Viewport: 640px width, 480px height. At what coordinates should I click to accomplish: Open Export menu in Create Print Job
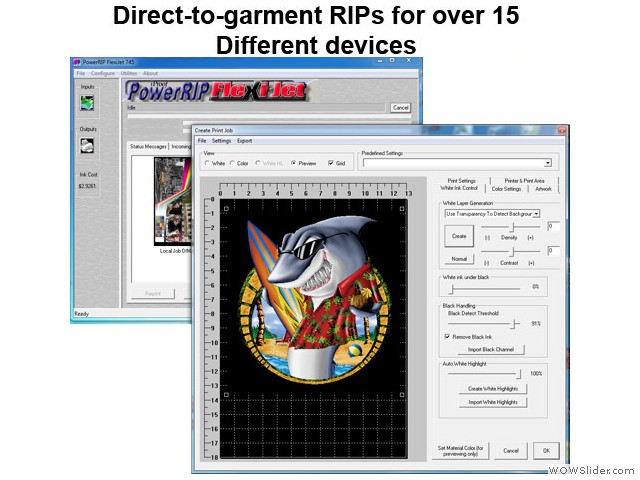[x=244, y=141]
